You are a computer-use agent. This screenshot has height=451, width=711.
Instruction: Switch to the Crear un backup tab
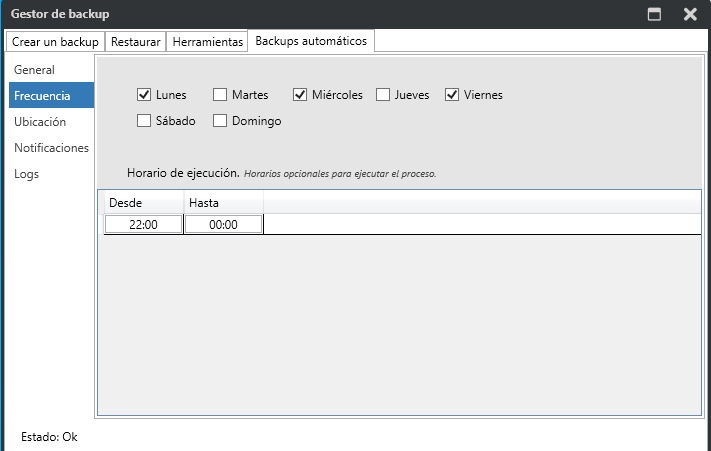pos(55,42)
